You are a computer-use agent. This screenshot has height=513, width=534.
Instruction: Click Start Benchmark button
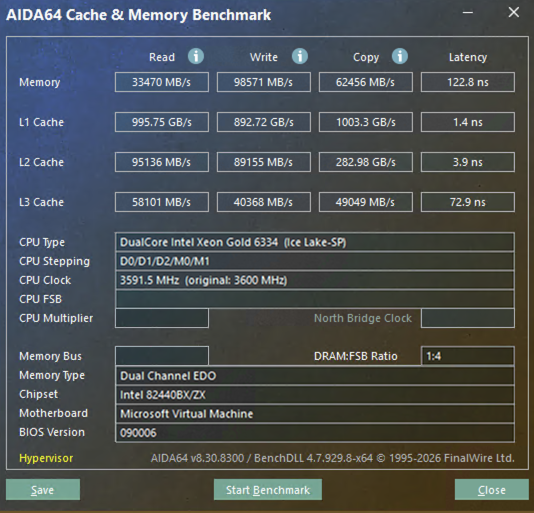point(268,489)
